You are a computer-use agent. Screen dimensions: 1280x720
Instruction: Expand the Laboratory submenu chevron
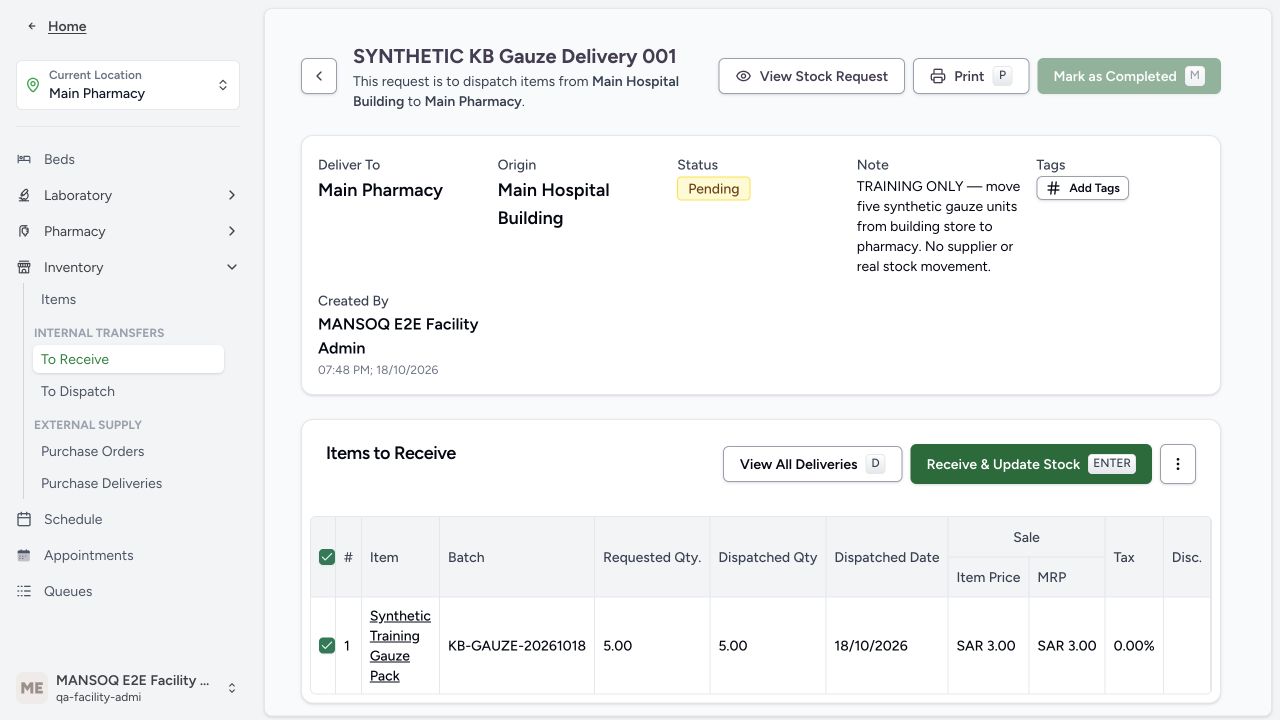(232, 195)
